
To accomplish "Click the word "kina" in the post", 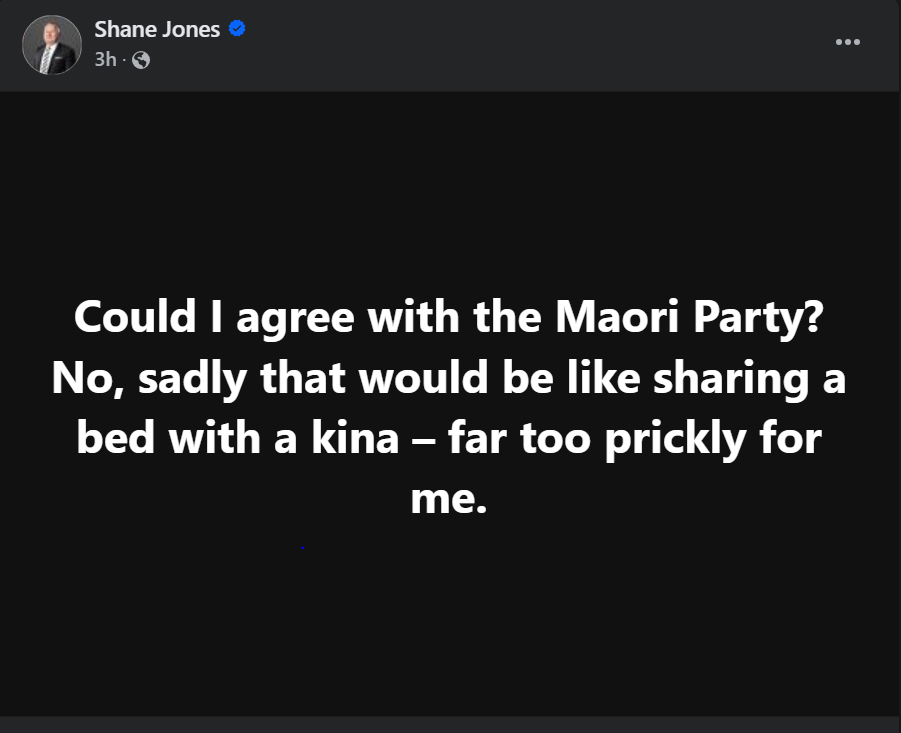I will coord(355,437).
